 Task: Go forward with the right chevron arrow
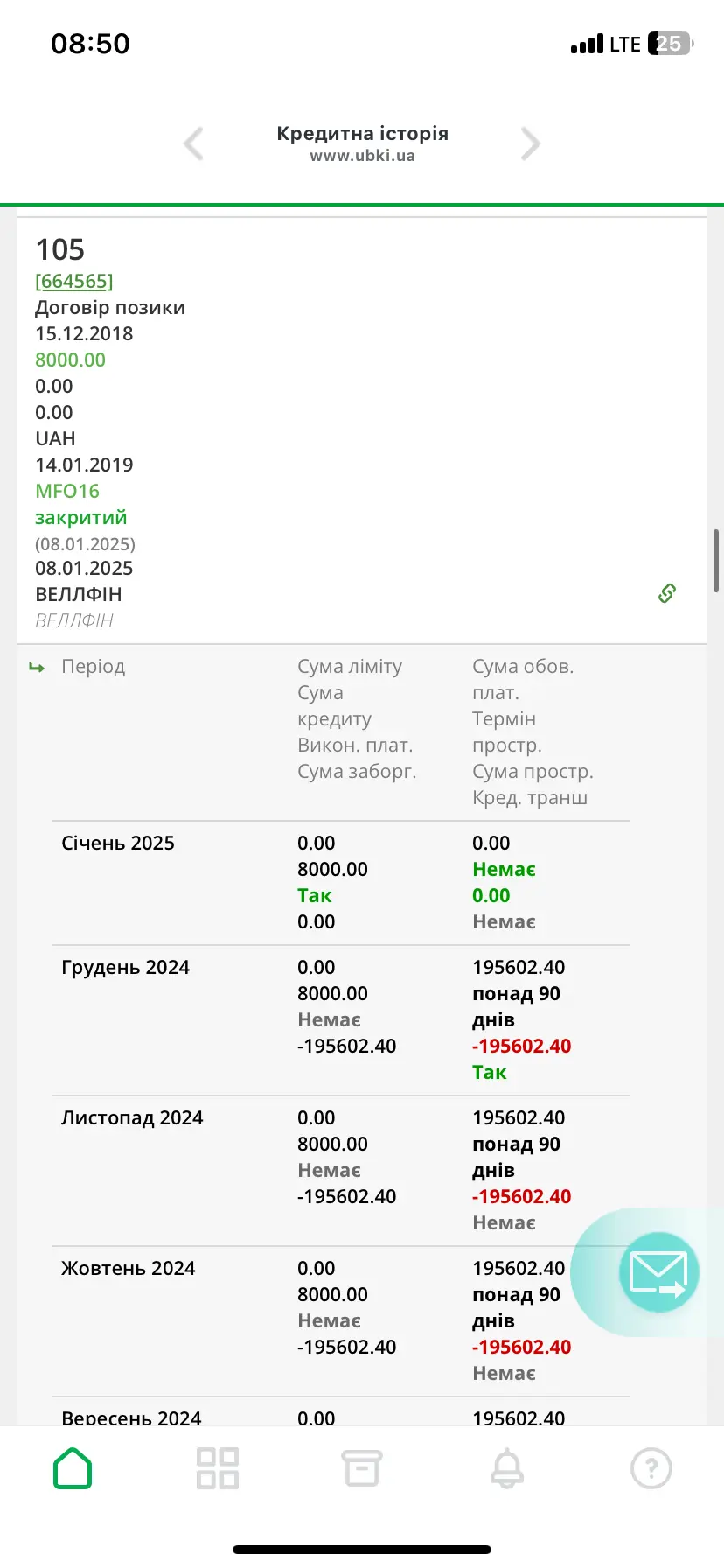point(530,143)
